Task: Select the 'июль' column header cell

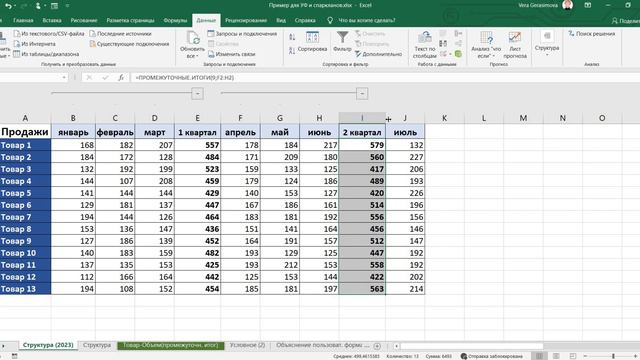Action: pyautogui.click(x=405, y=132)
